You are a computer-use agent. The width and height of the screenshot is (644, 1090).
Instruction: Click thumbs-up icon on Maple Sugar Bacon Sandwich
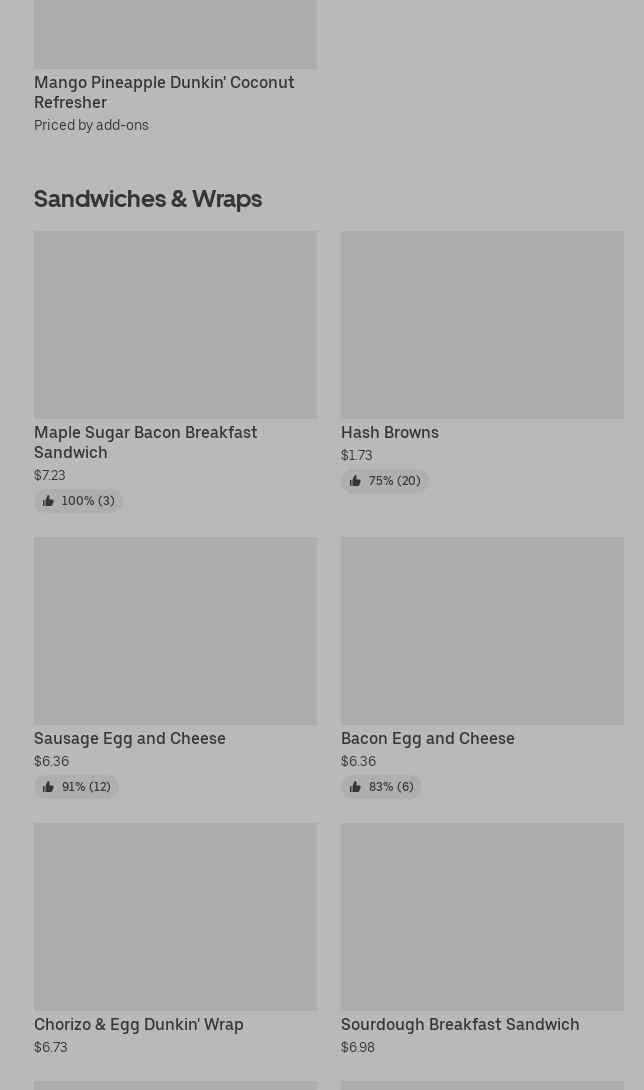48,501
